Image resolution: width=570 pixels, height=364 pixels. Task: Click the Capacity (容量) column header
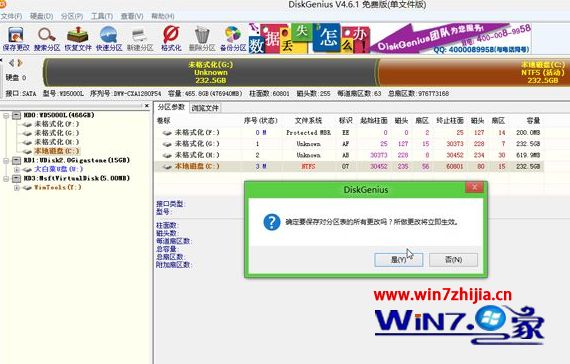[533, 121]
